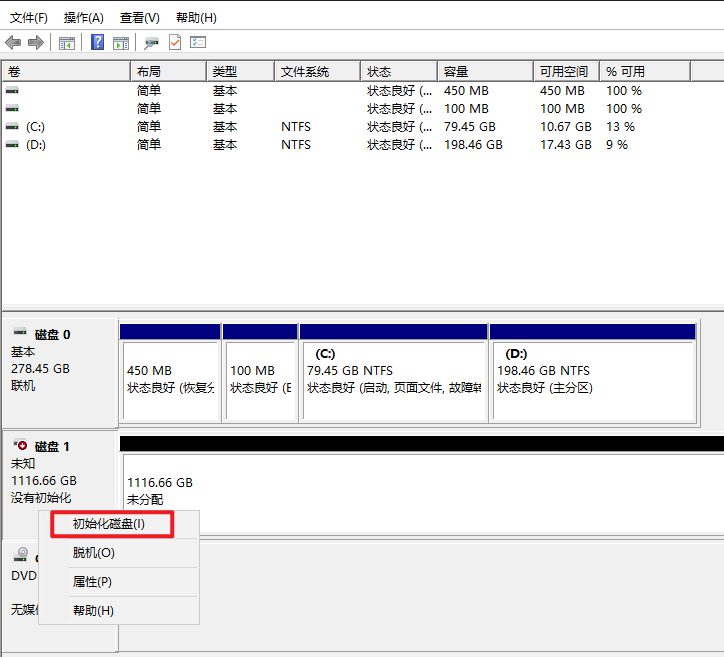Click the disk connect toolbar icon
The image size is (724, 657).
pos(152,42)
